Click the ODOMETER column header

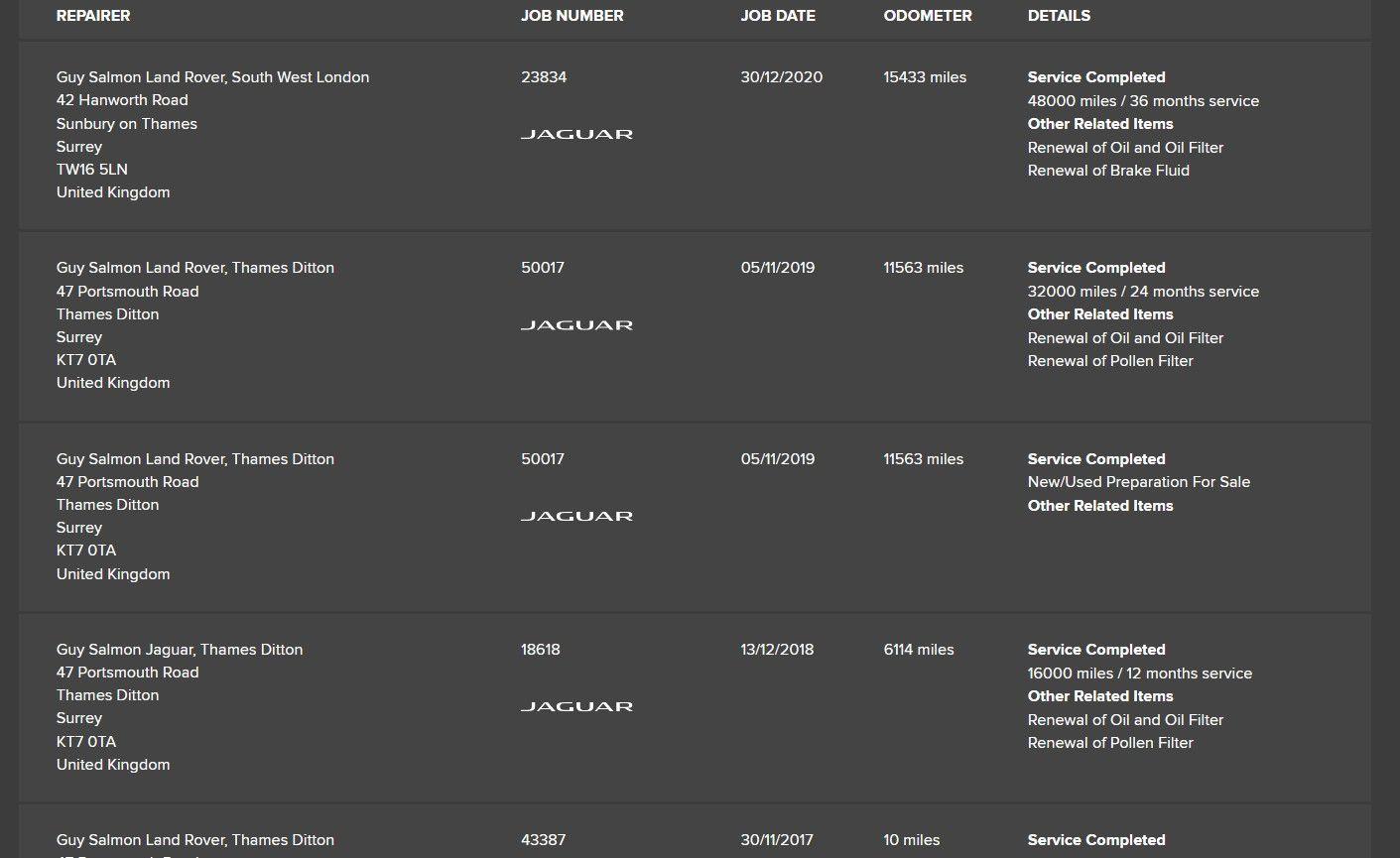pyautogui.click(x=928, y=16)
